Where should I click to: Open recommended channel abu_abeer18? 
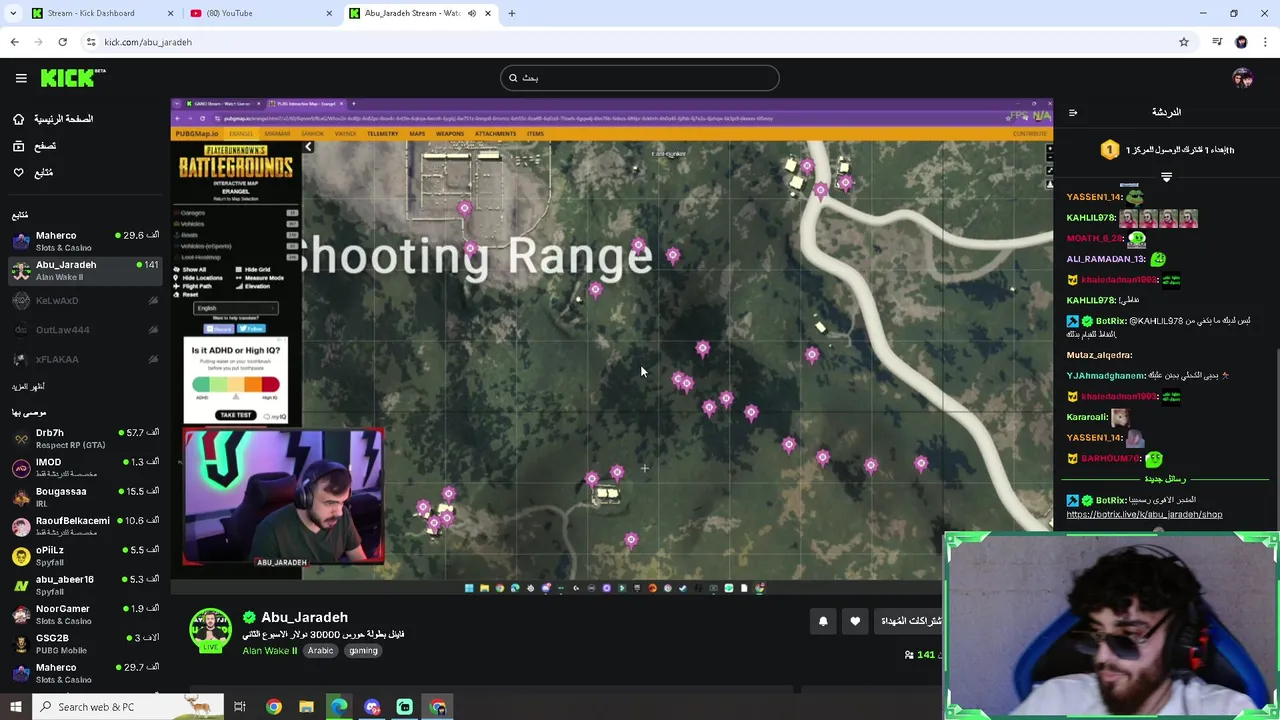click(85, 584)
